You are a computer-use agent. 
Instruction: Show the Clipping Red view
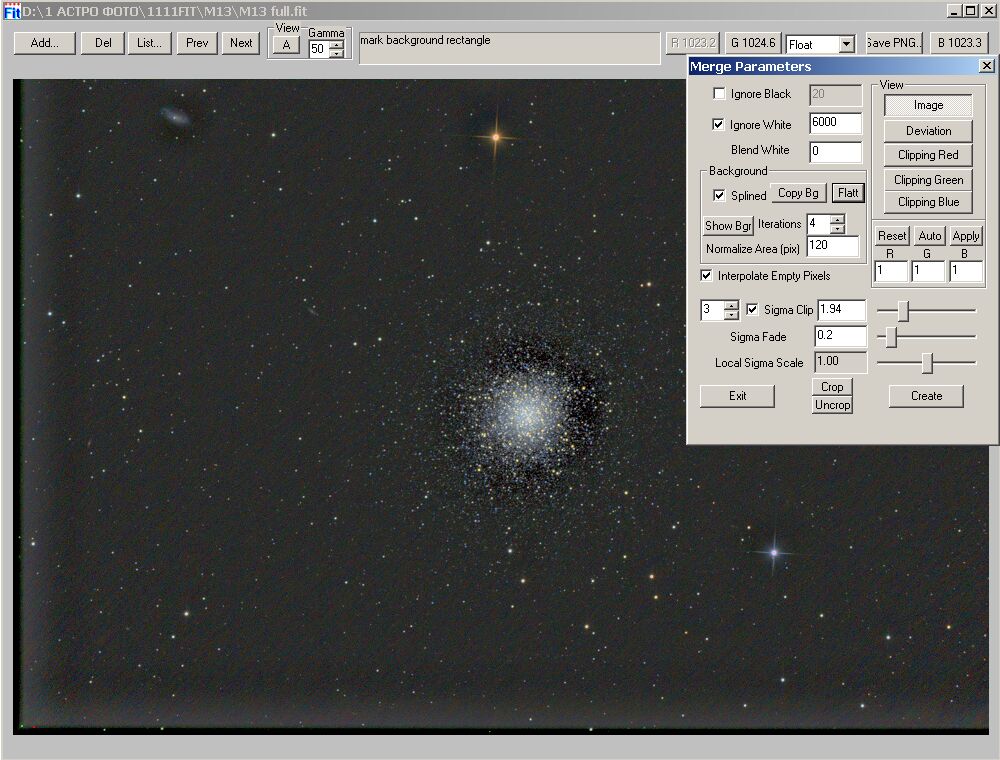pos(928,155)
